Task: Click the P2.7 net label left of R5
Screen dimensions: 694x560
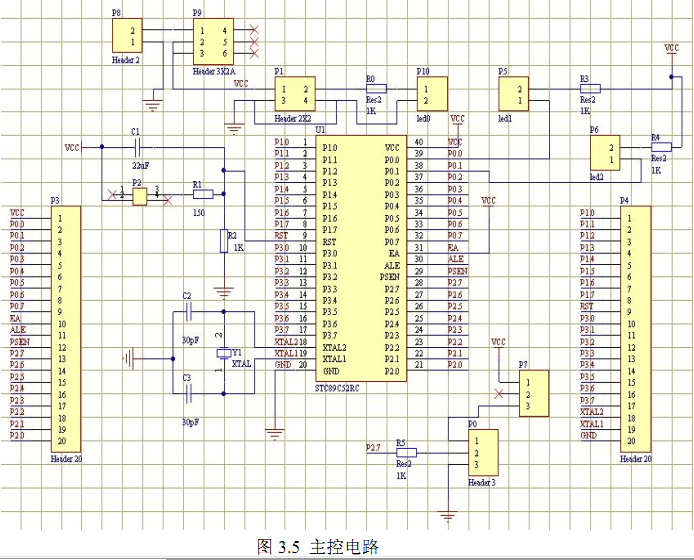Action: point(373,448)
